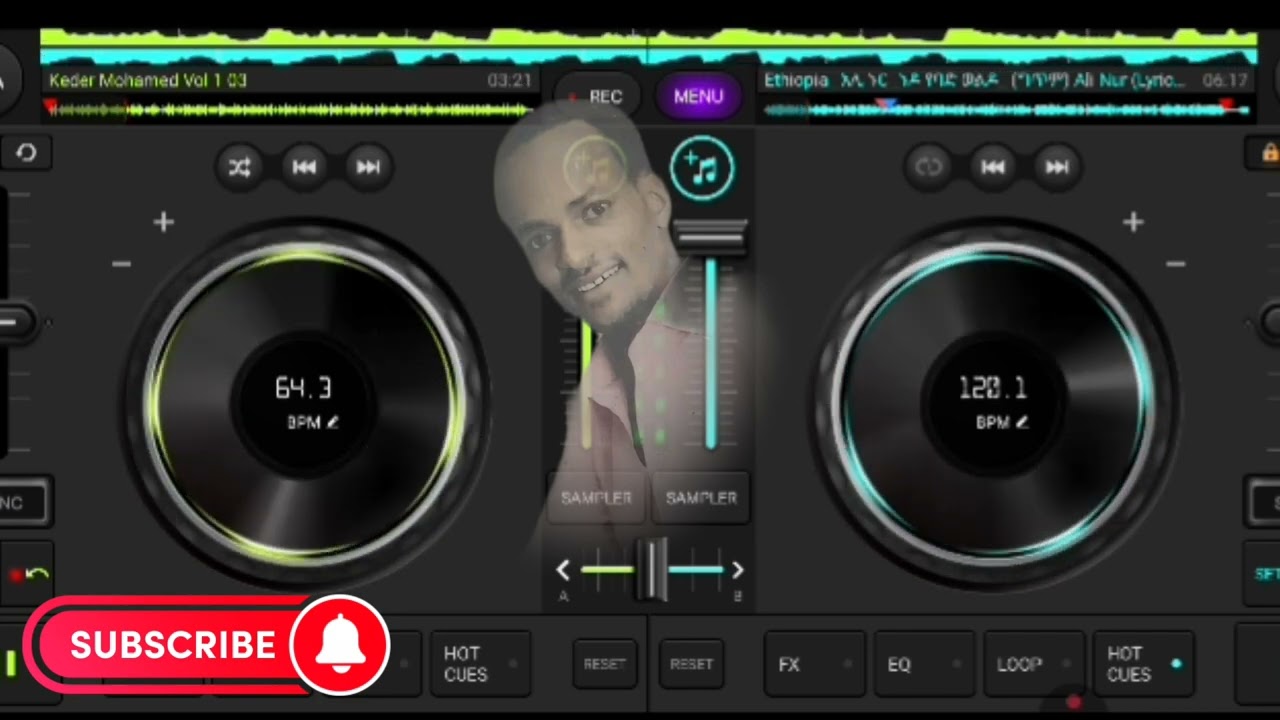Nudge crossfader toward deck A arrow
The width and height of the screenshot is (1280, 720).
[x=563, y=570]
